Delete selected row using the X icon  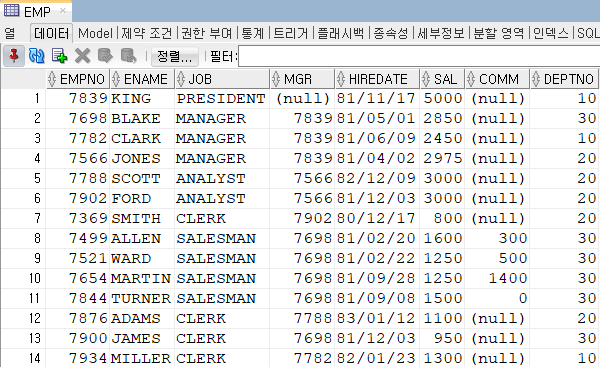[82, 56]
